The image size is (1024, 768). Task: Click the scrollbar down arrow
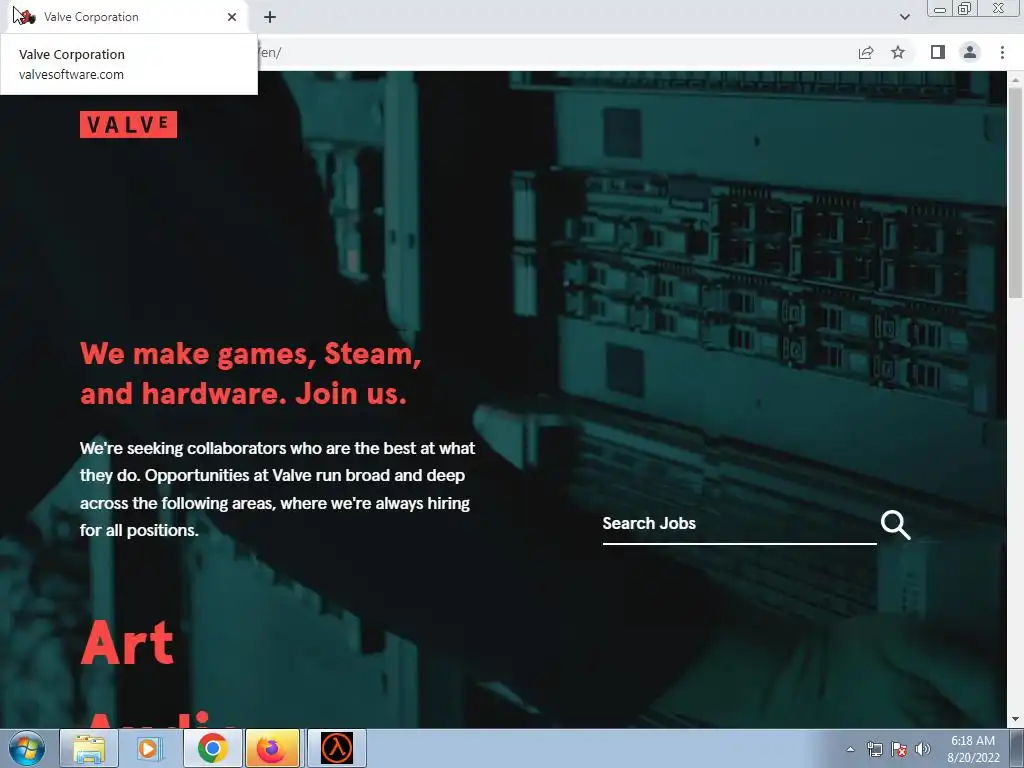1015,720
